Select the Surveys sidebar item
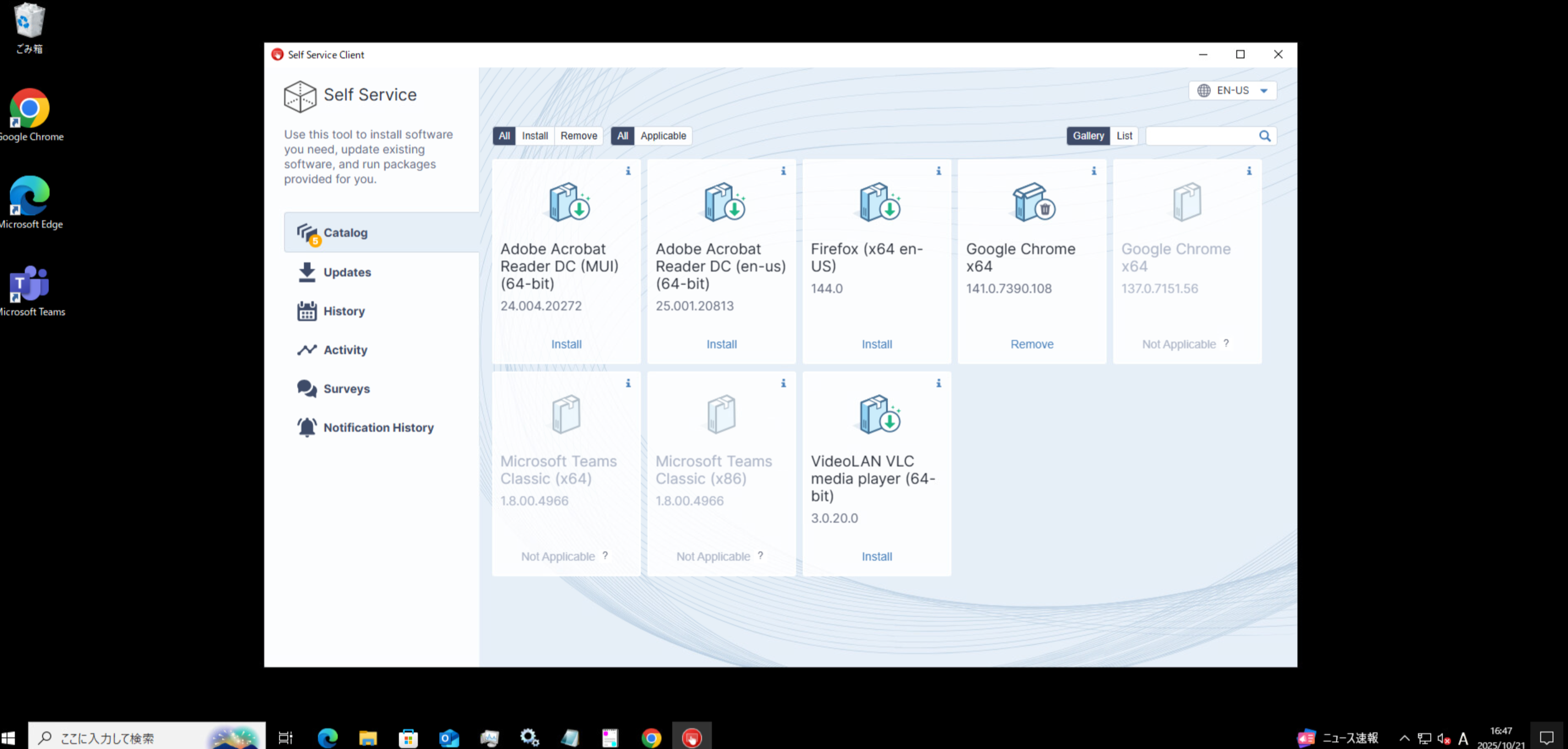 pos(346,388)
